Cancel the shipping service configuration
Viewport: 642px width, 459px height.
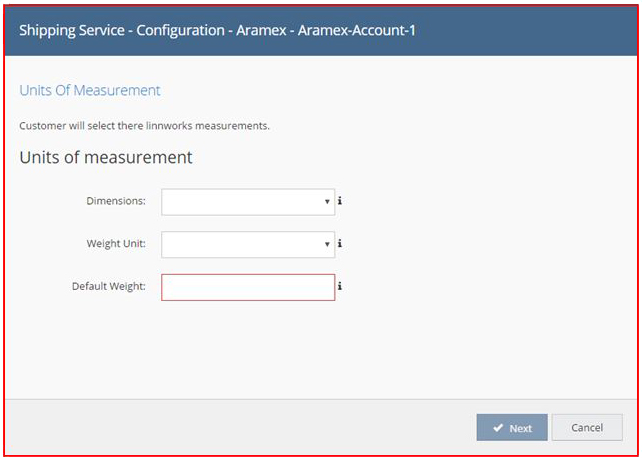(x=587, y=427)
